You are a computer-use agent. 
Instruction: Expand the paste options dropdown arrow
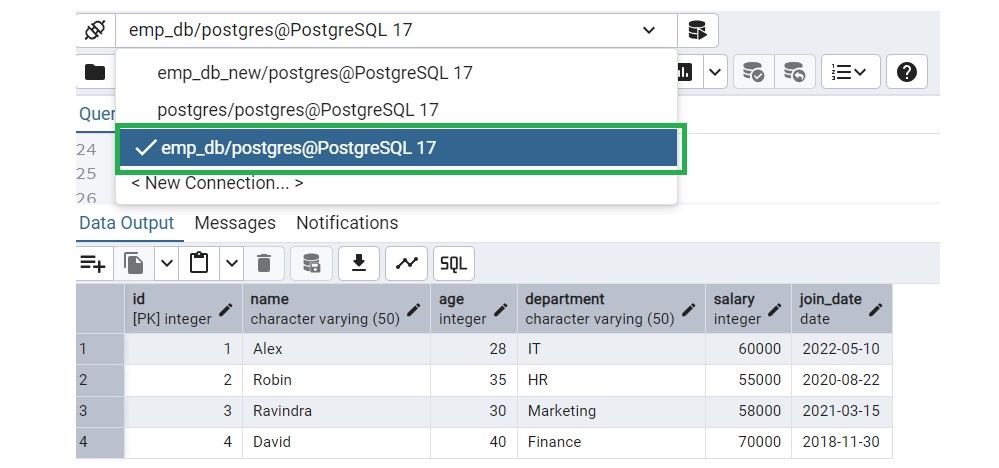click(231, 263)
